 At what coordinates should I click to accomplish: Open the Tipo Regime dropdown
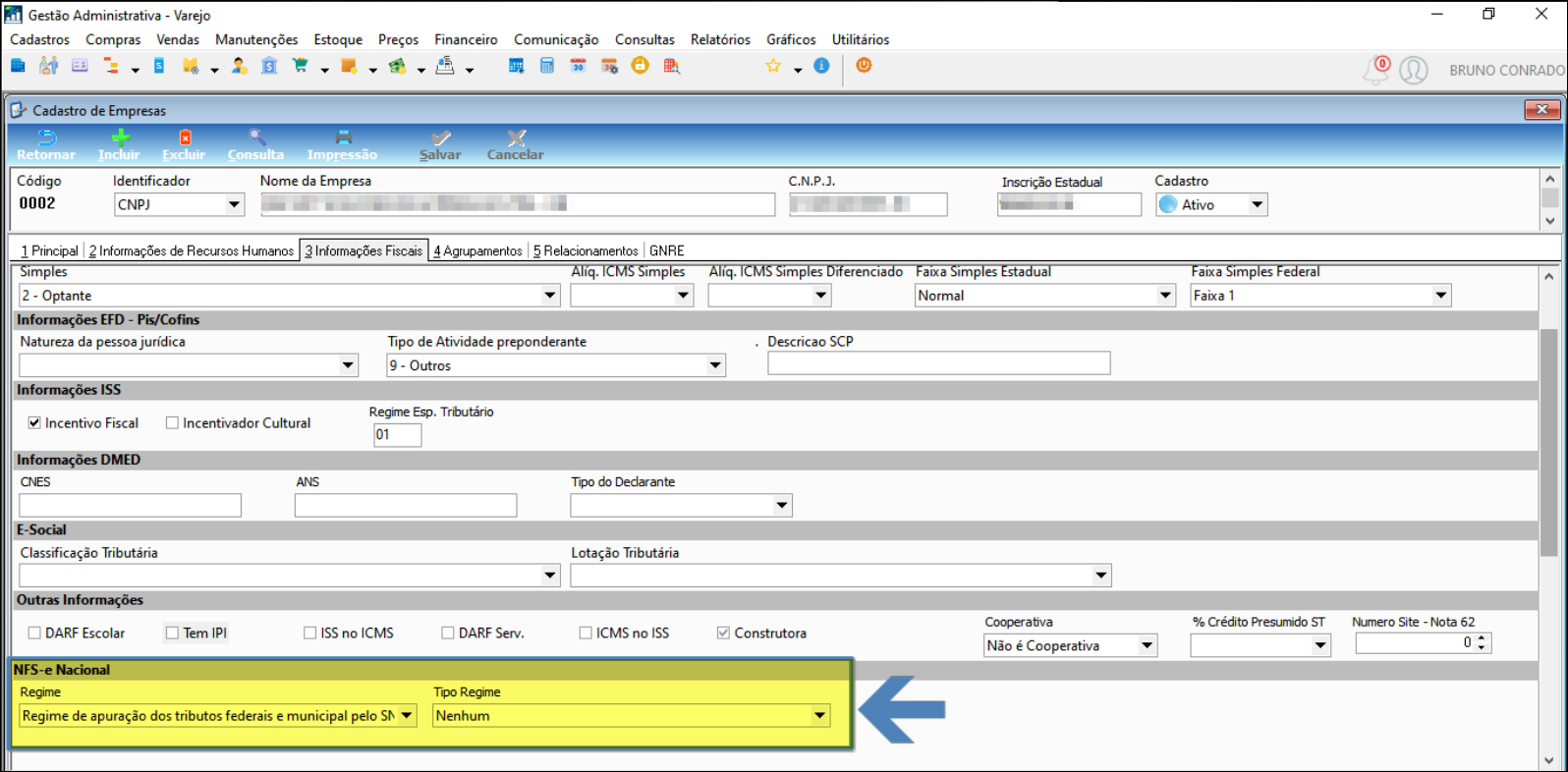point(819,716)
